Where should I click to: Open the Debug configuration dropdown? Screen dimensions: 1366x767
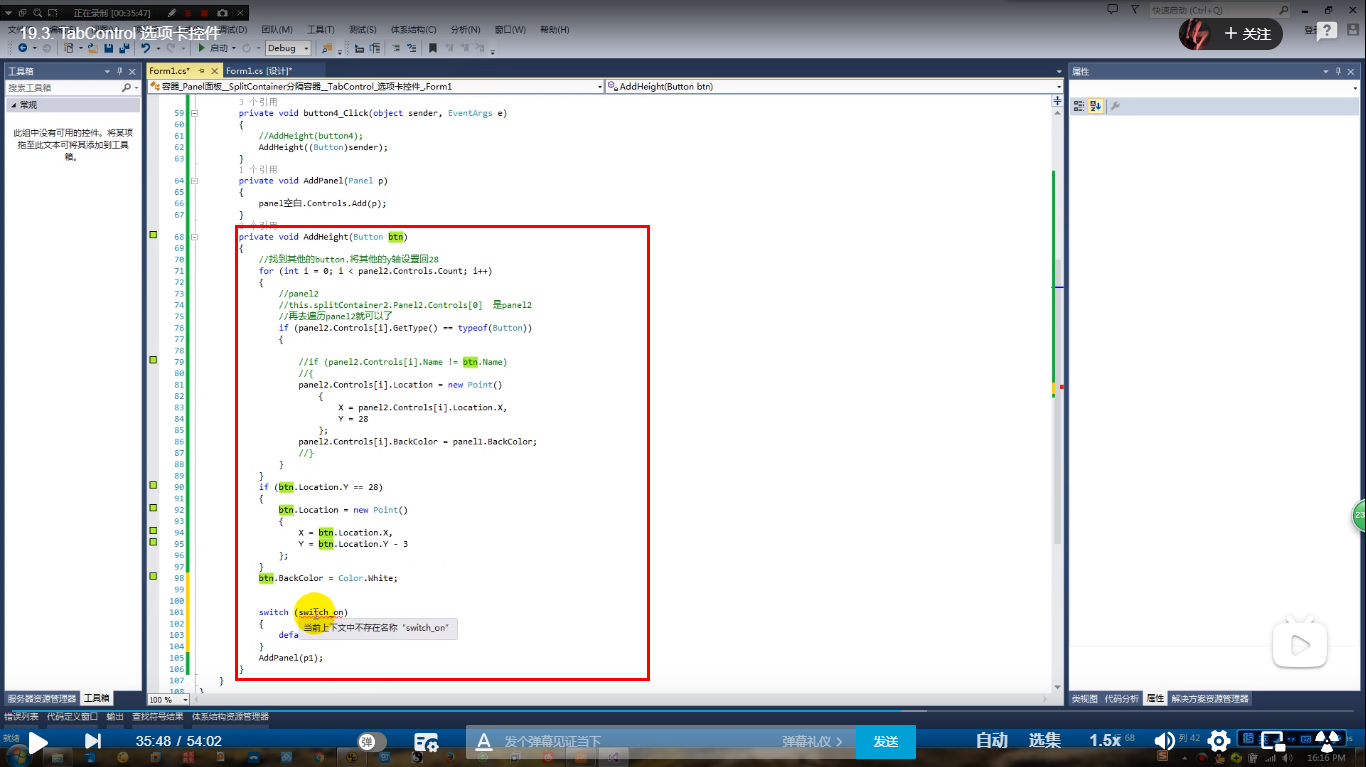303,48
